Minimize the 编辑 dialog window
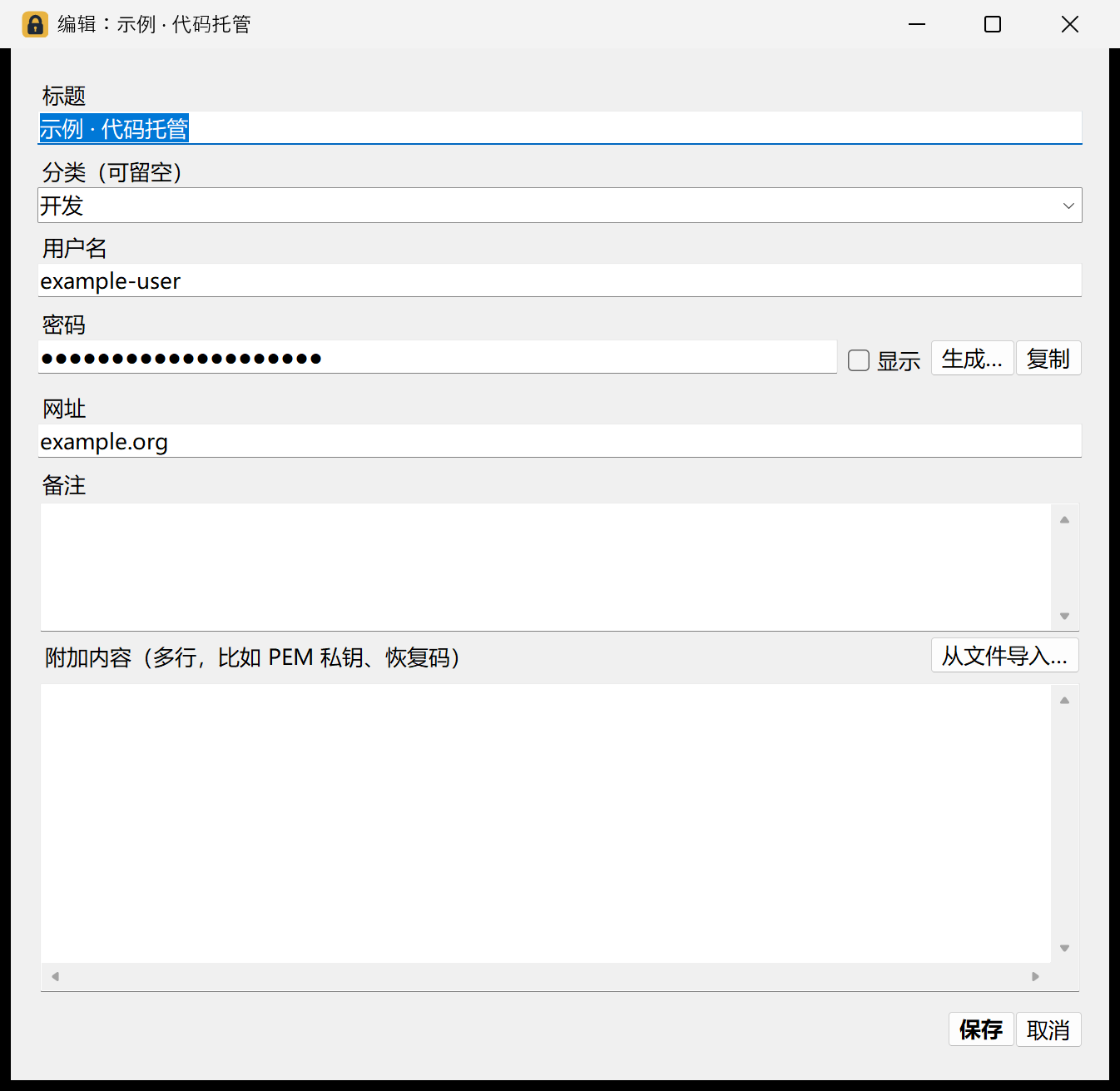This screenshot has width=1120, height=1091. 917,24
